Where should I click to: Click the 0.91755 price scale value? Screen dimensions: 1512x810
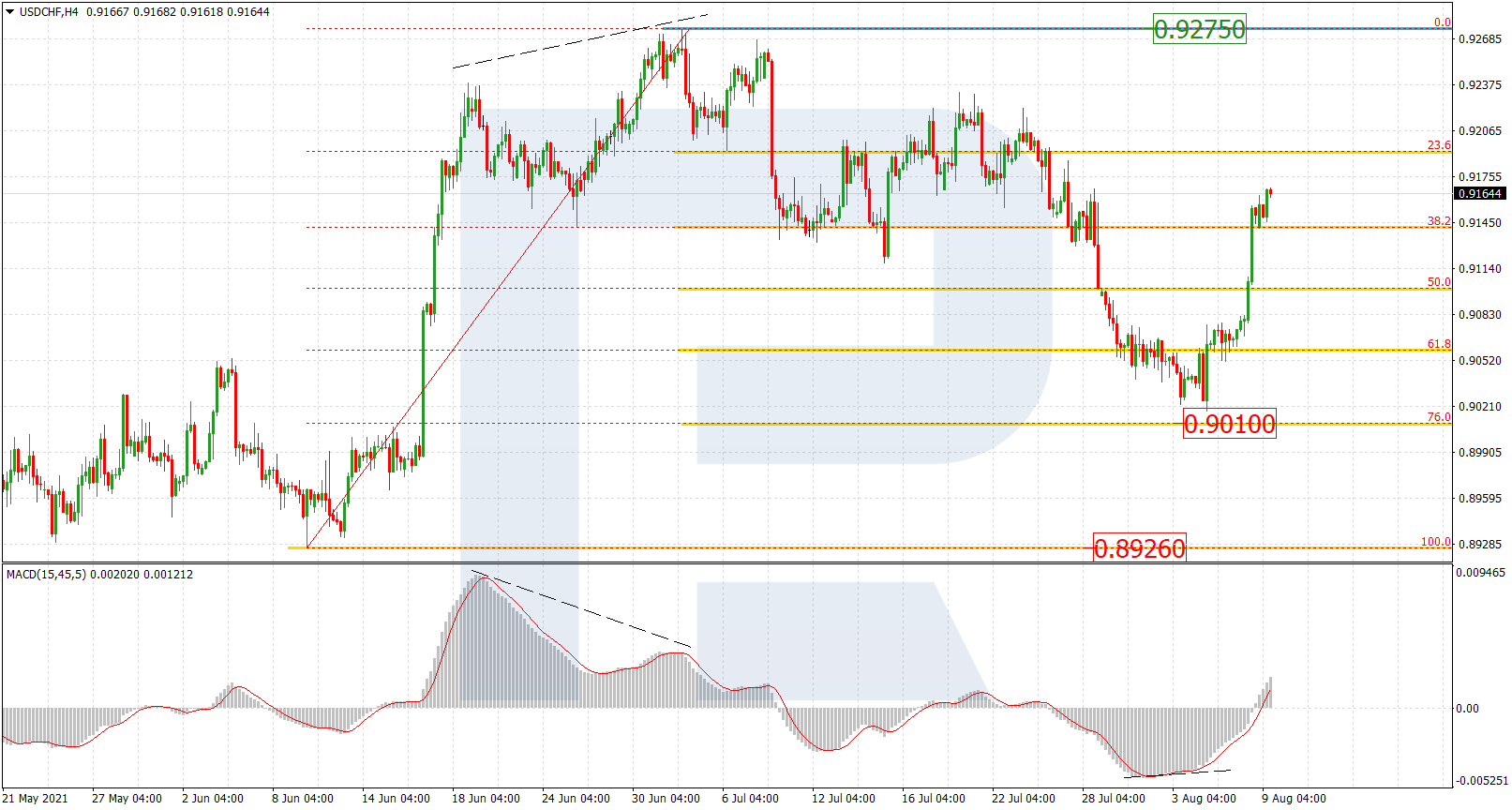(1480, 177)
